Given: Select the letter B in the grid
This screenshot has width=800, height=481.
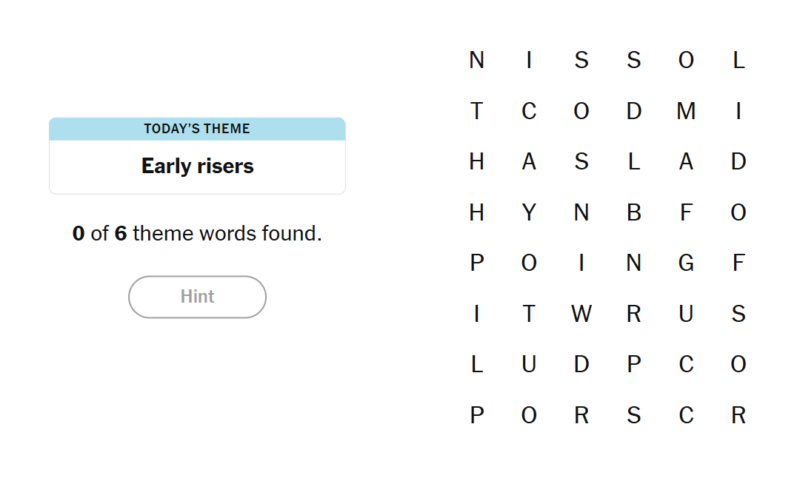Looking at the screenshot, I should 633,213.
